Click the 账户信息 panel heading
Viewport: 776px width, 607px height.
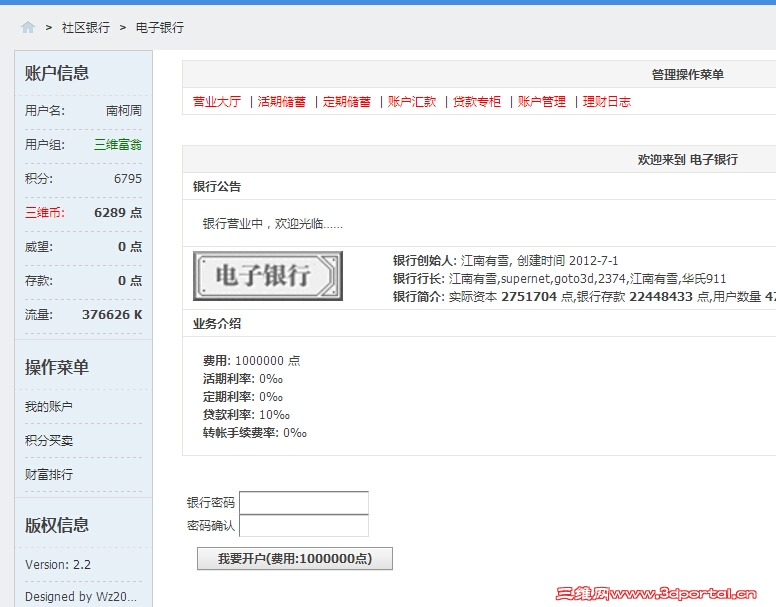pyautogui.click(x=57, y=73)
